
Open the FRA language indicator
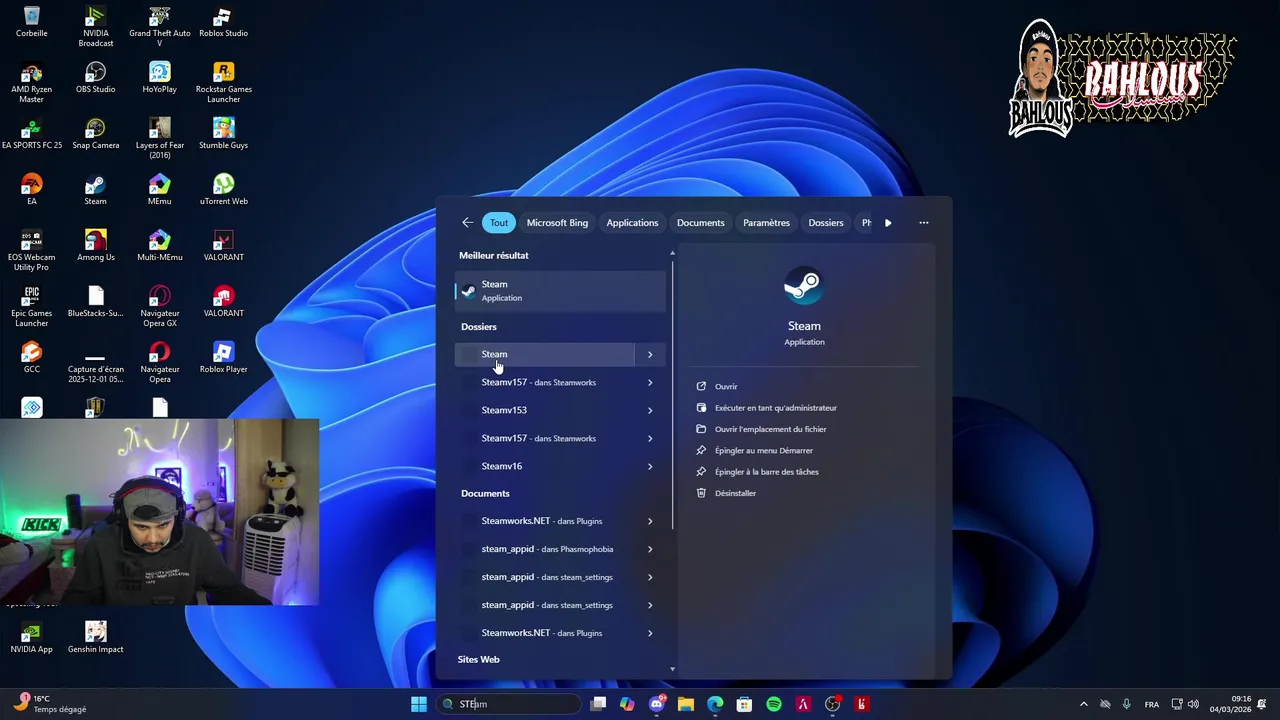1152,704
